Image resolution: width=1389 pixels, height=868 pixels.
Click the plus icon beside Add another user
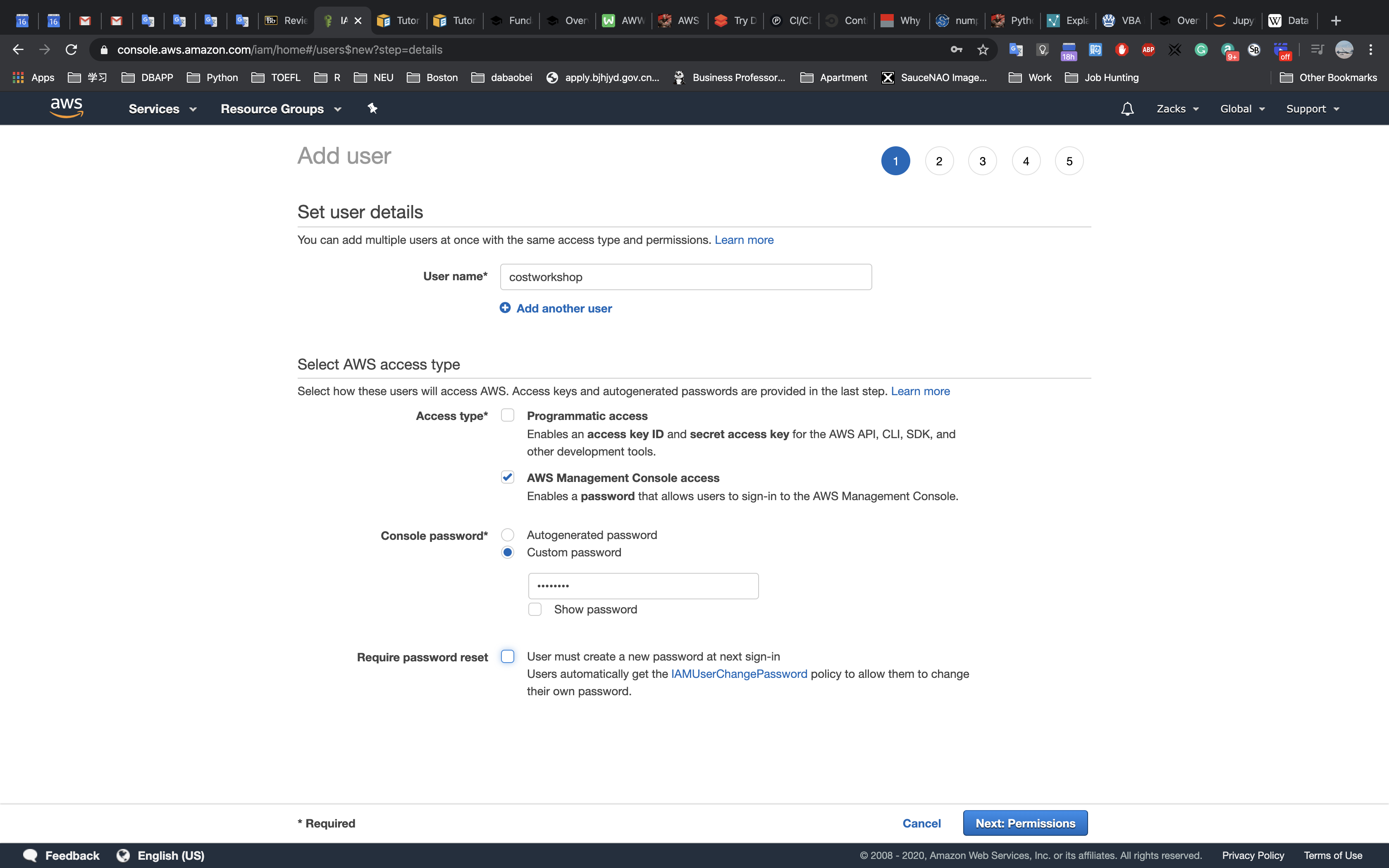click(505, 308)
